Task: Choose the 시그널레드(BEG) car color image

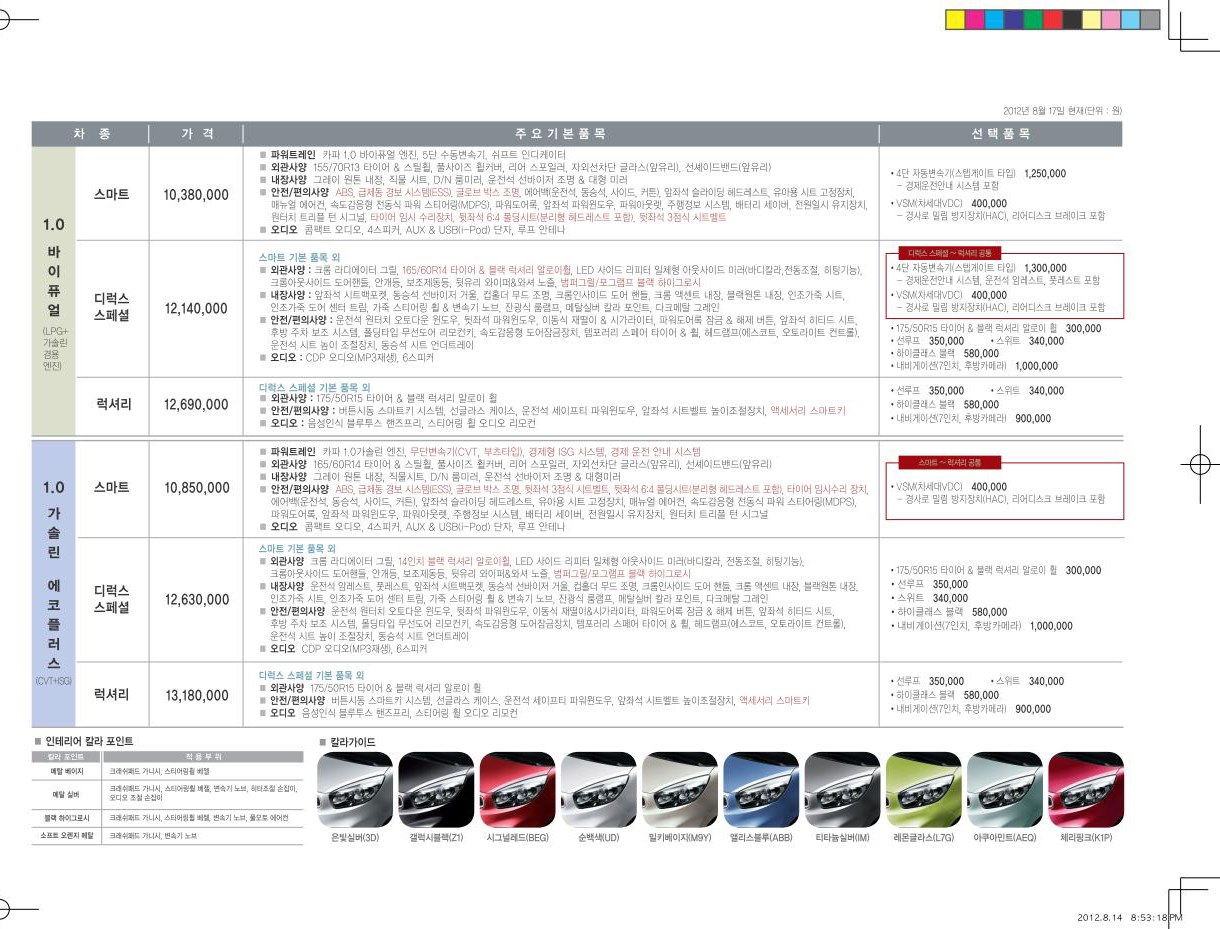Action: pyautogui.click(x=518, y=788)
